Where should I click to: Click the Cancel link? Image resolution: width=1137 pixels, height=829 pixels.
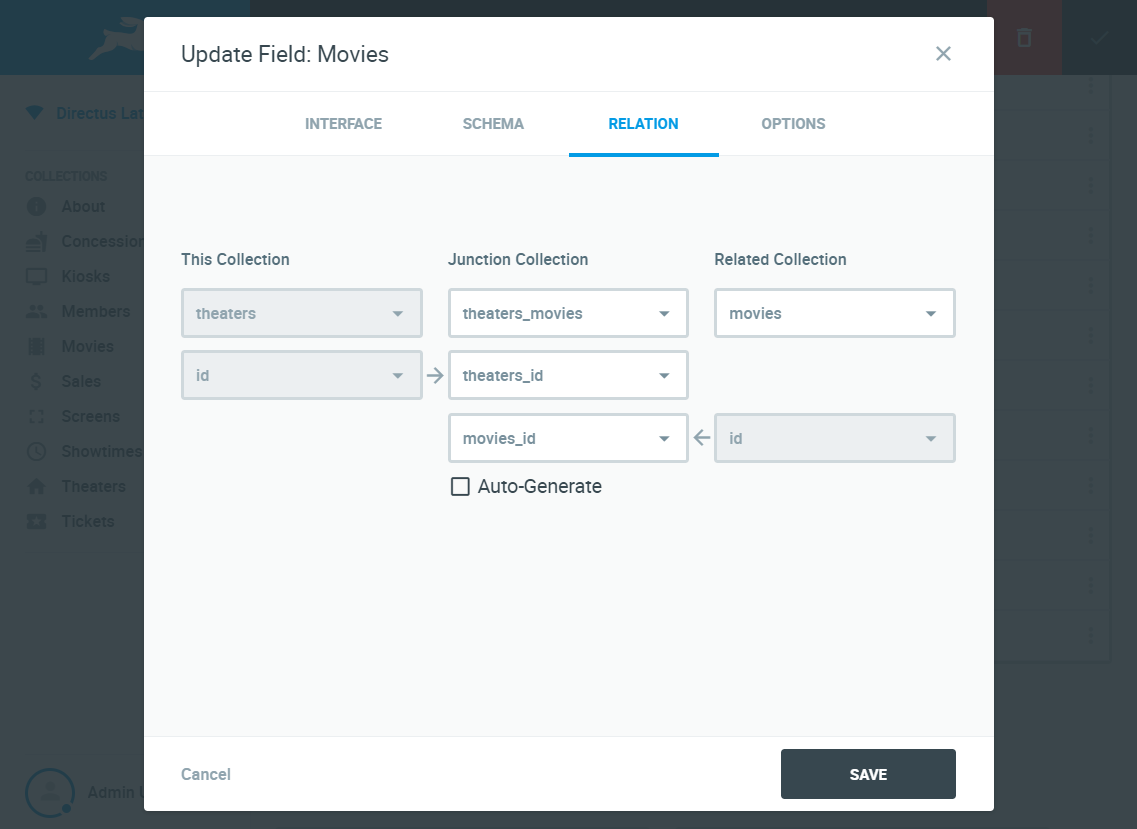click(206, 775)
